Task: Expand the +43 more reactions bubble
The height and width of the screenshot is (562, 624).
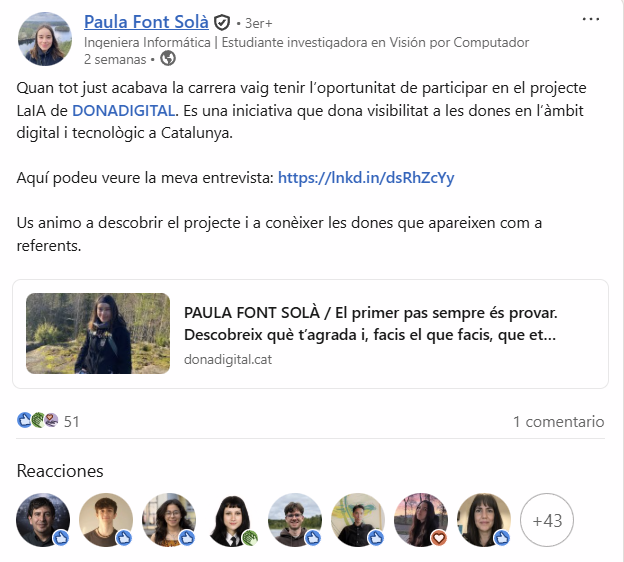Action: (x=547, y=520)
